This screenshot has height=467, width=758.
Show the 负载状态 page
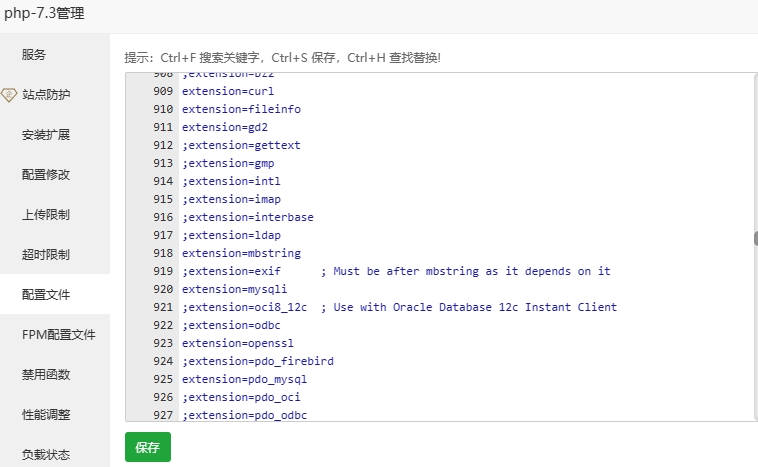tap(46, 455)
